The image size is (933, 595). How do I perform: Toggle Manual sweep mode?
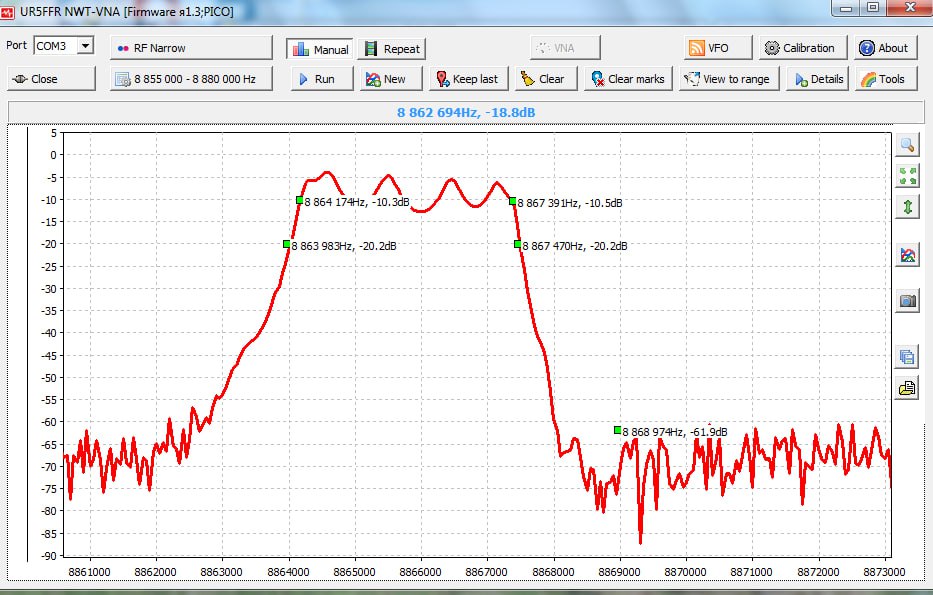320,49
